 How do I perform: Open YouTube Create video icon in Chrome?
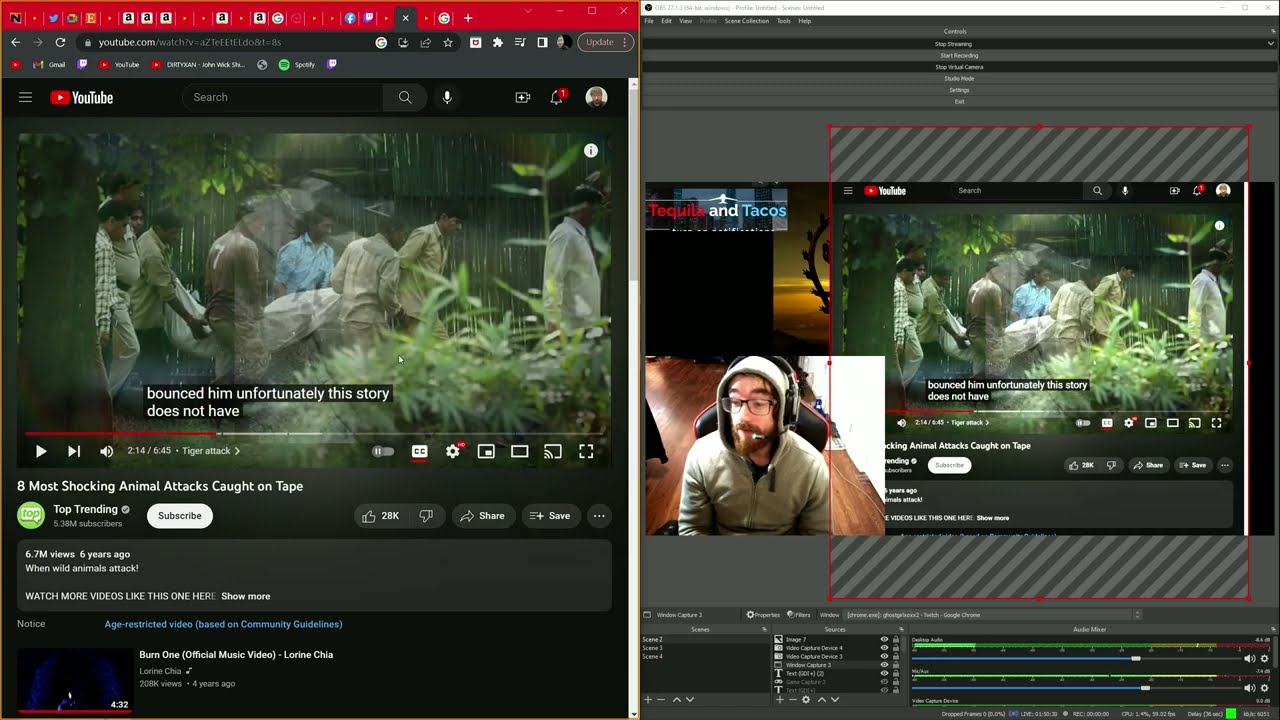(x=523, y=97)
